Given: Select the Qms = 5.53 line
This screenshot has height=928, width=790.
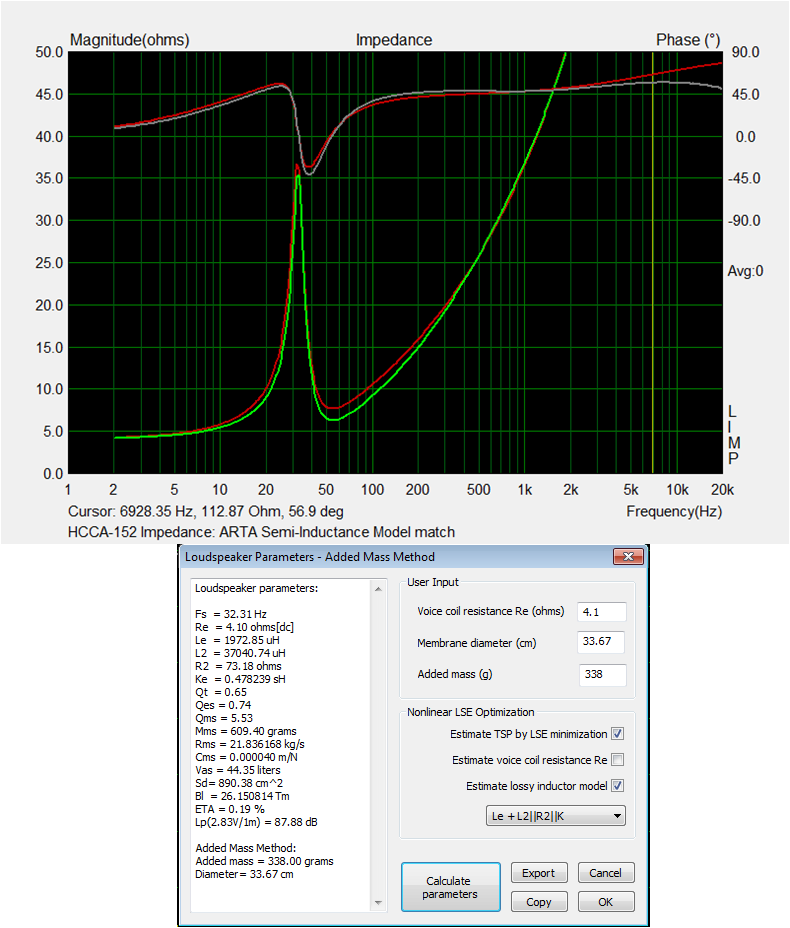Looking at the screenshot, I should click(224, 718).
